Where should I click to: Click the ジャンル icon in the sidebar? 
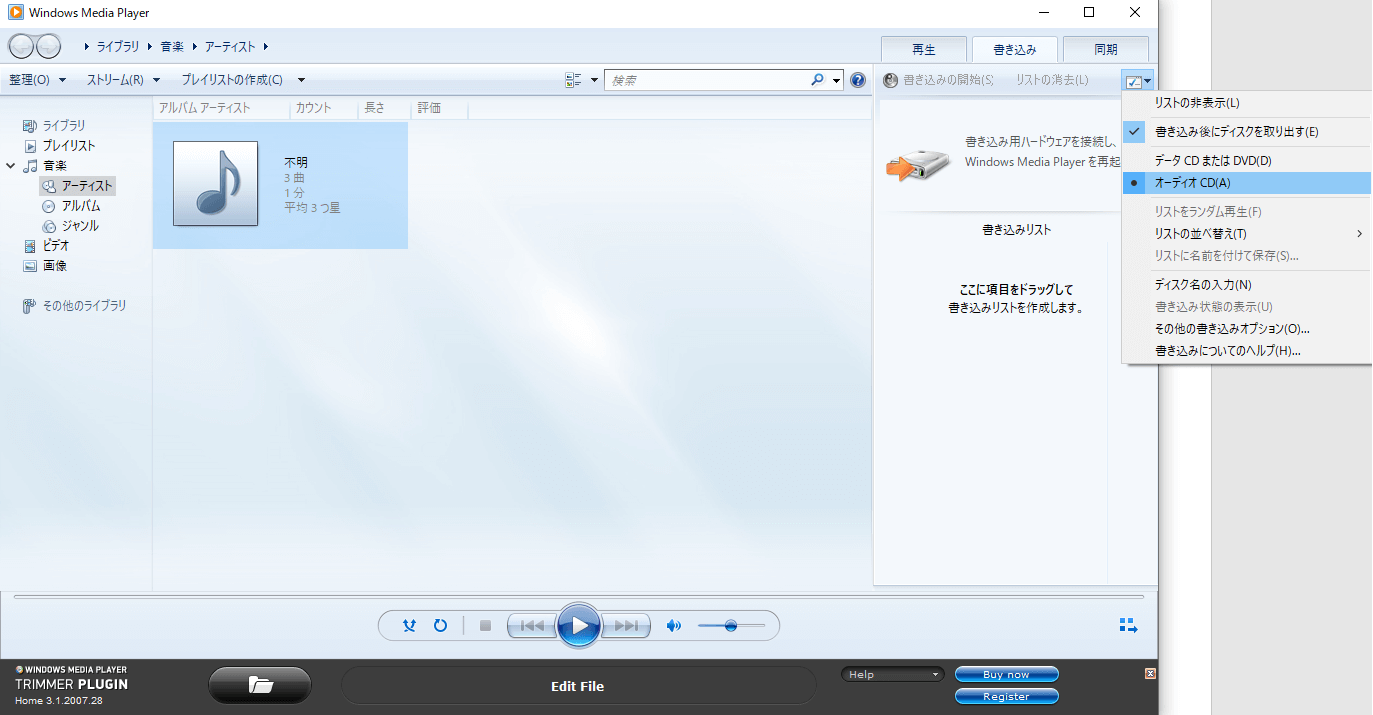pyautogui.click(x=49, y=226)
